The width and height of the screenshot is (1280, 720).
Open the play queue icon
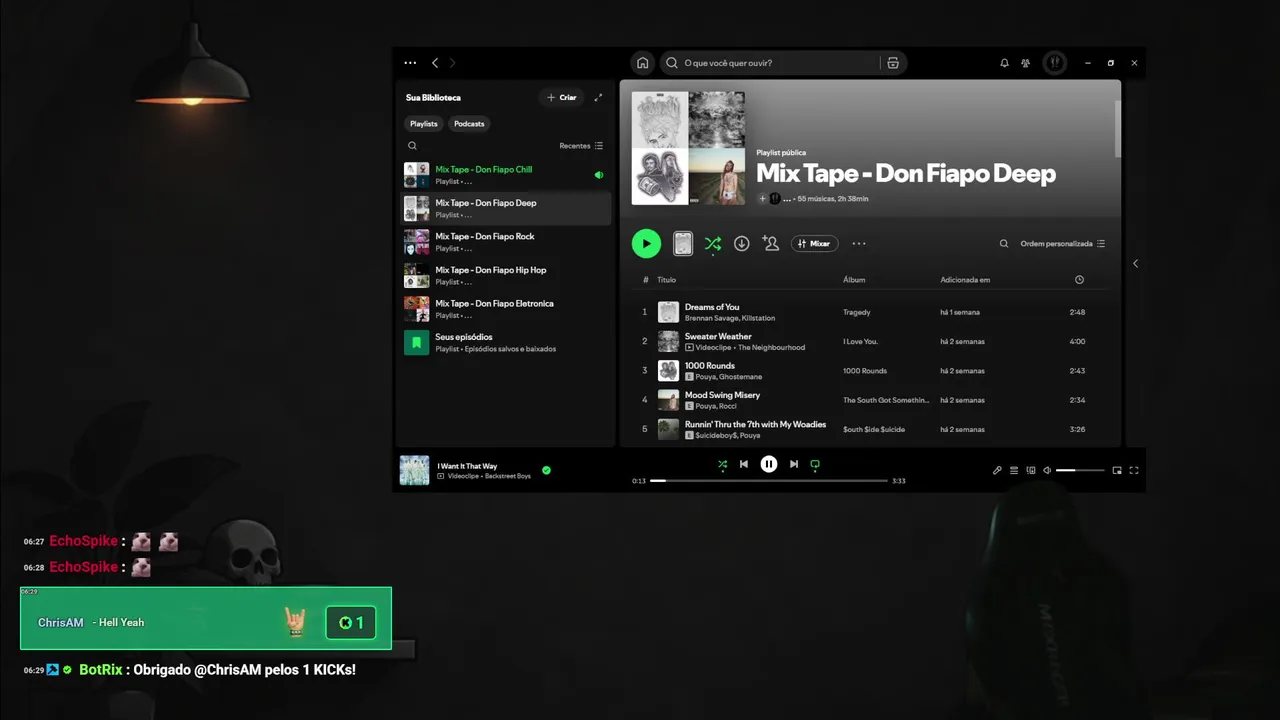click(x=1014, y=470)
